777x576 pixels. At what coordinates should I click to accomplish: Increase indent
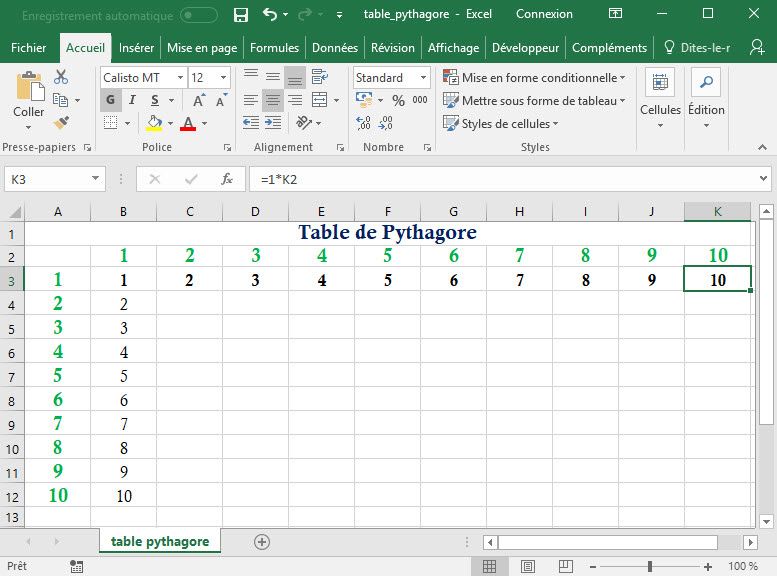(x=273, y=122)
